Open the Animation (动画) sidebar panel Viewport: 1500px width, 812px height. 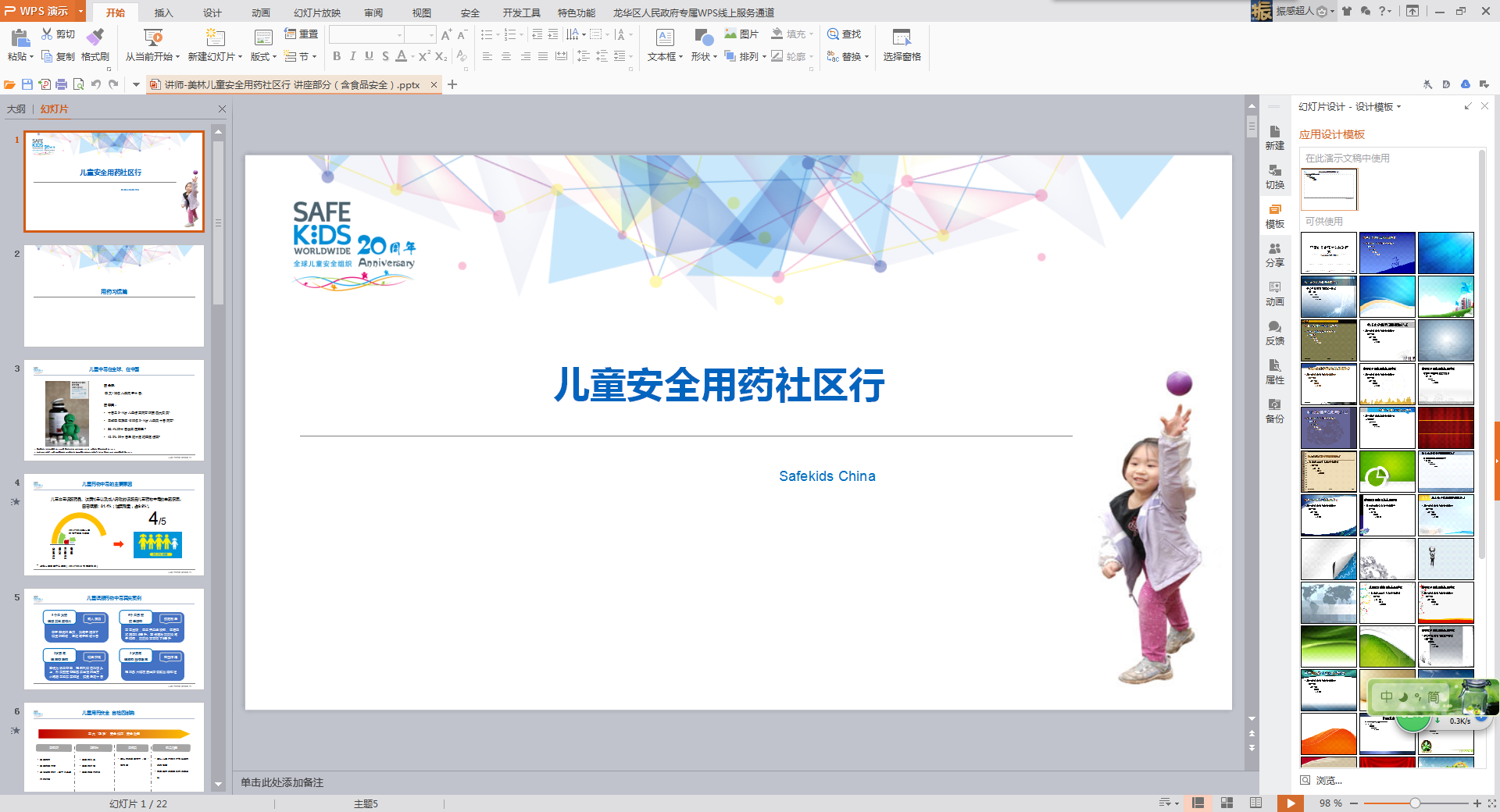(x=1274, y=294)
